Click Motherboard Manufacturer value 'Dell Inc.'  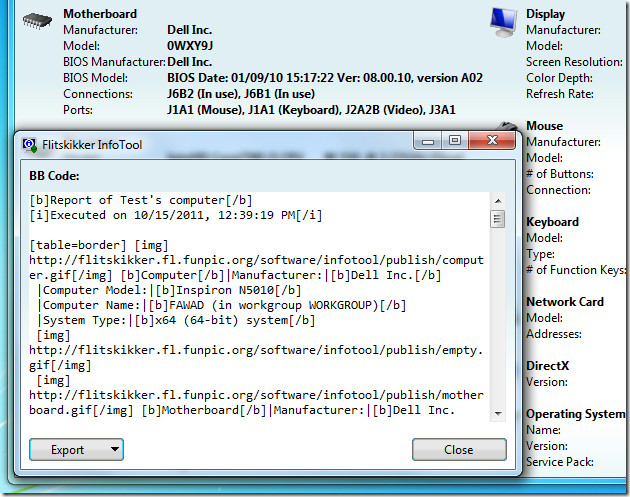tap(189, 30)
